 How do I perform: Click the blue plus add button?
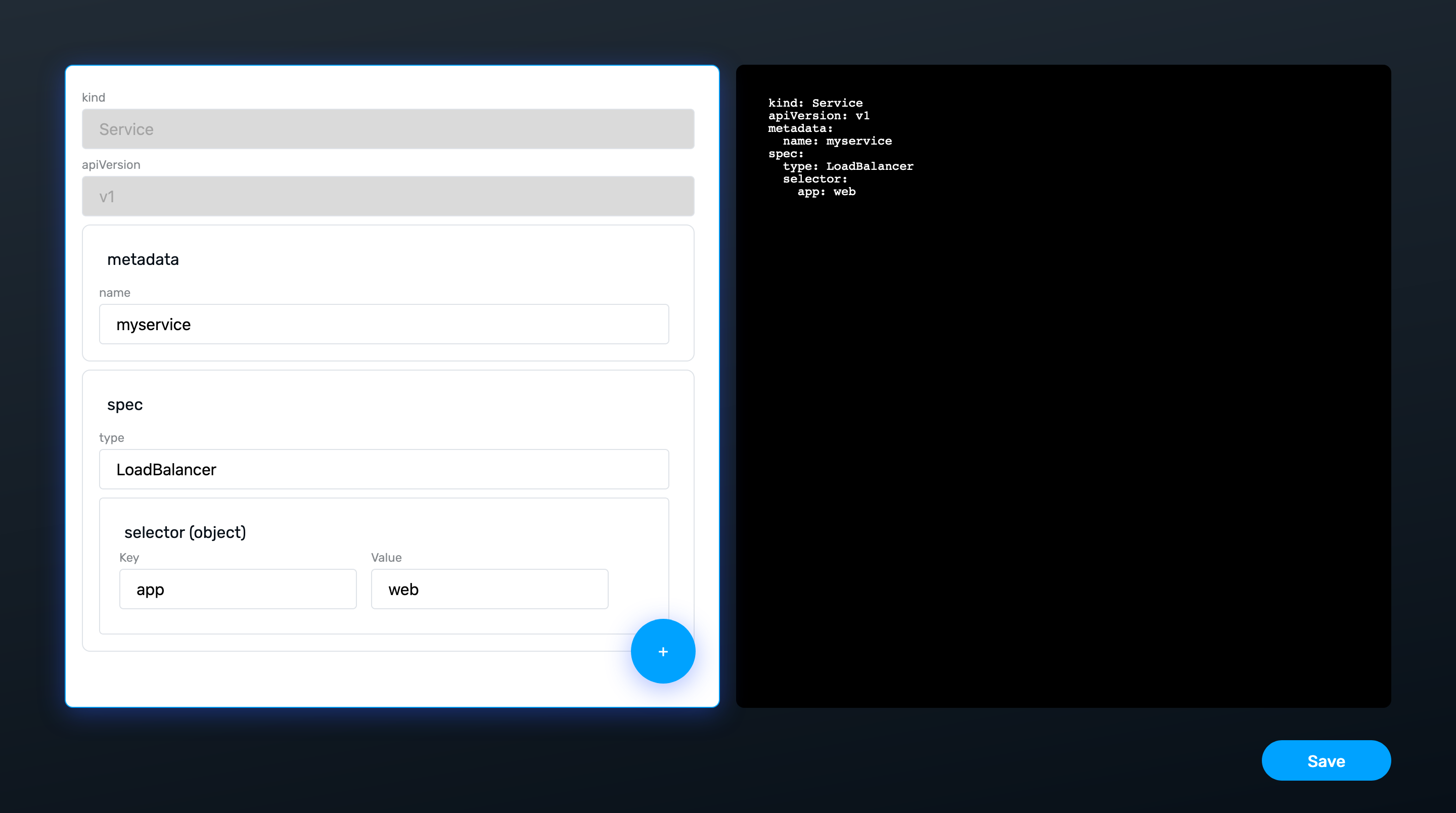662,651
